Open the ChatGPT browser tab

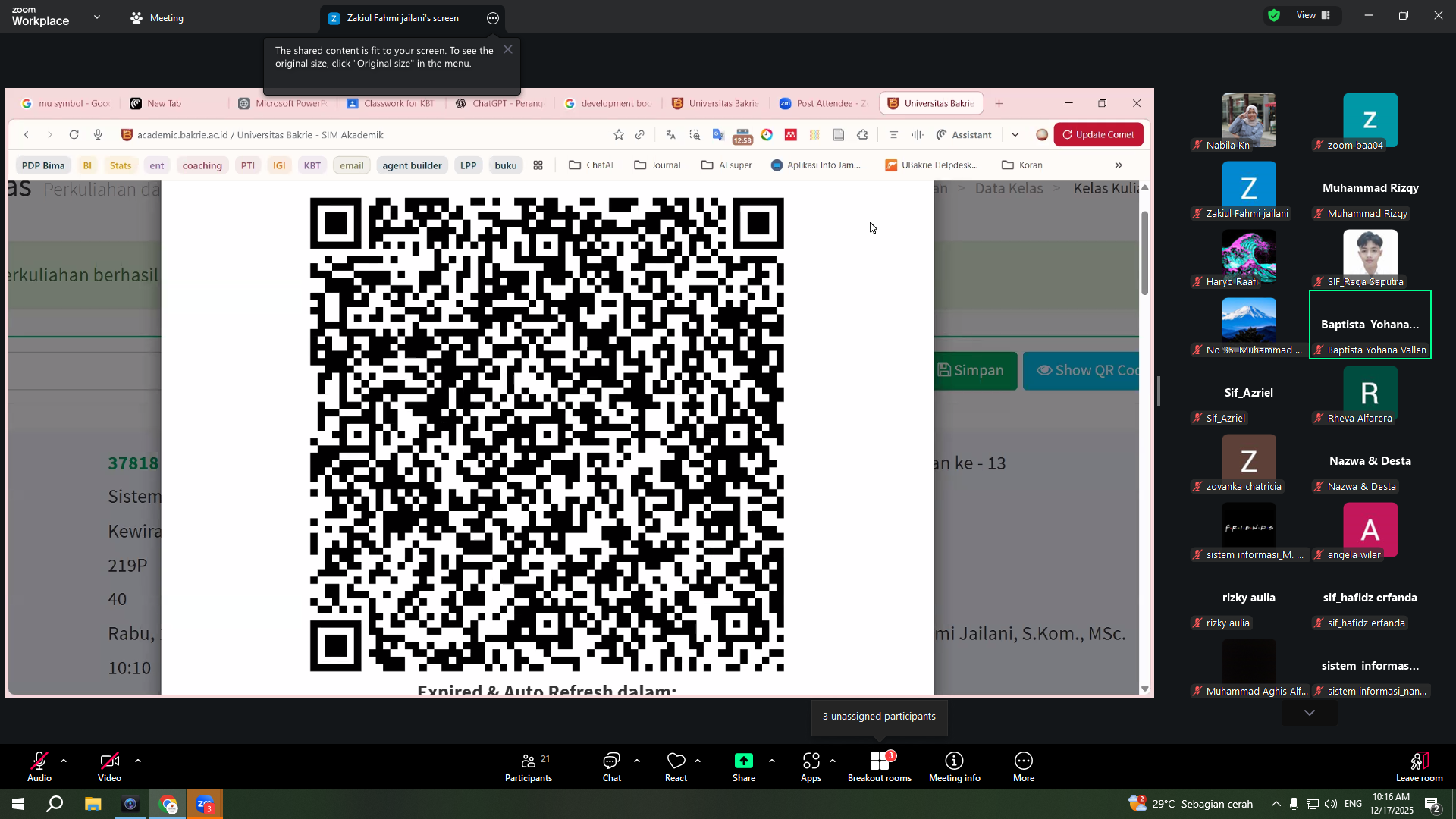click(500, 104)
